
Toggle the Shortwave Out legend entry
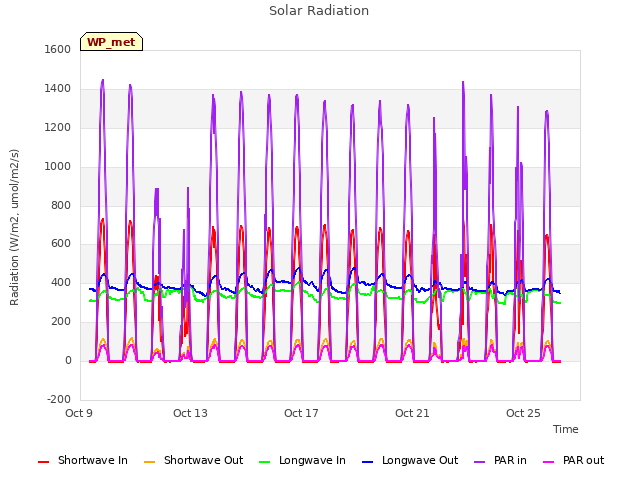click(x=194, y=460)
